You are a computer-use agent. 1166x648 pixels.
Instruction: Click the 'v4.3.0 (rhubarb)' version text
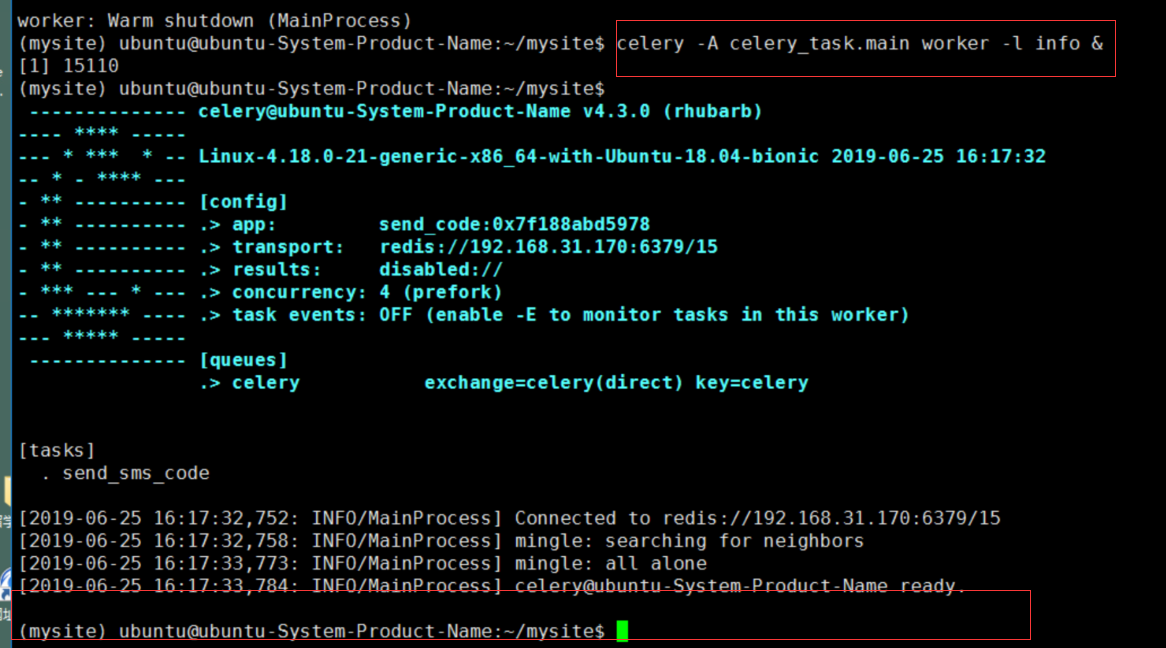point(672,112)
